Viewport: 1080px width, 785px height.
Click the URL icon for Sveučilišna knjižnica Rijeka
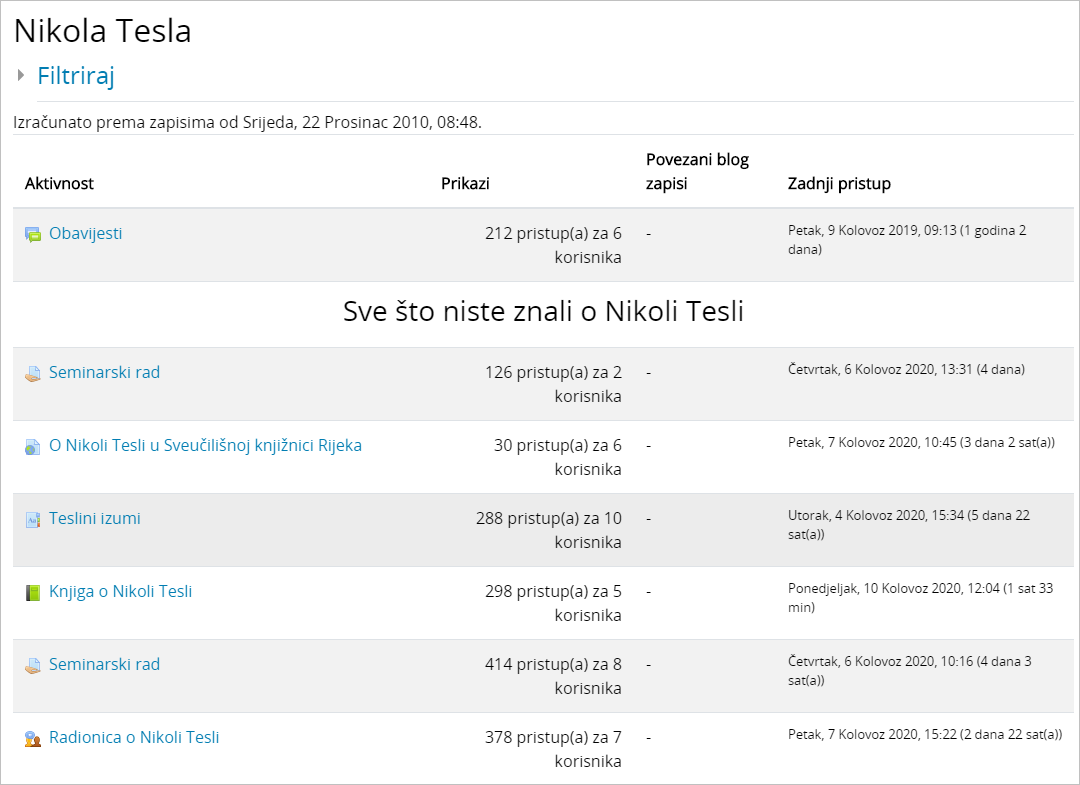(33, 447)
